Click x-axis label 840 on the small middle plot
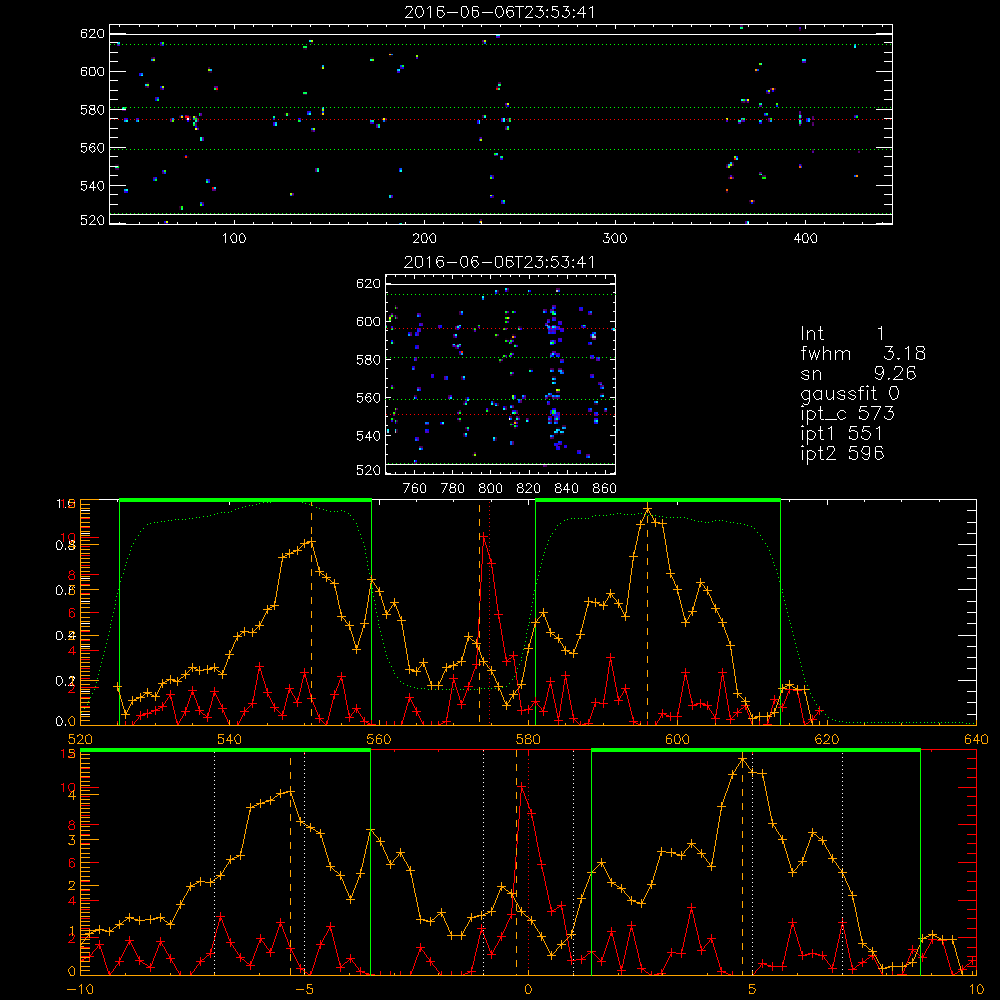 point(566,489)
